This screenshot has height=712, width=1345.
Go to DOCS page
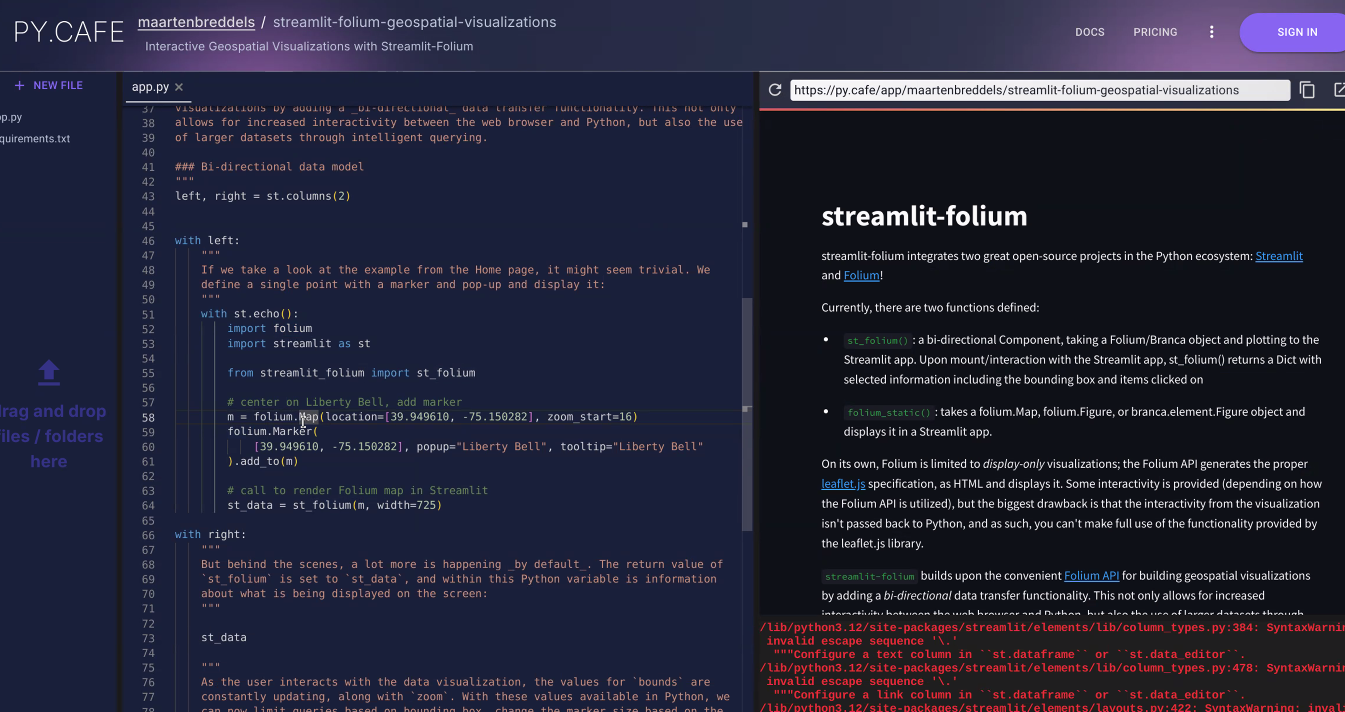click(x=1090, y=32)
